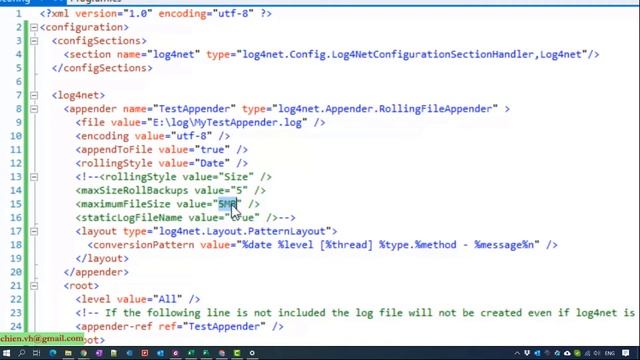Open the Outlook icon in the taskbar apps
Image resolution: width=640 pixels, height=360 pixels.
[160, 353]
